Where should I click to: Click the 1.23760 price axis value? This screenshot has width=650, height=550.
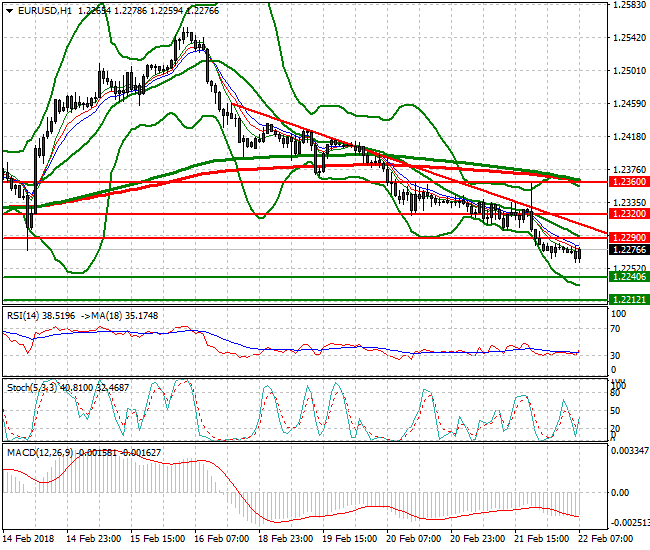[x=629, y=170]
